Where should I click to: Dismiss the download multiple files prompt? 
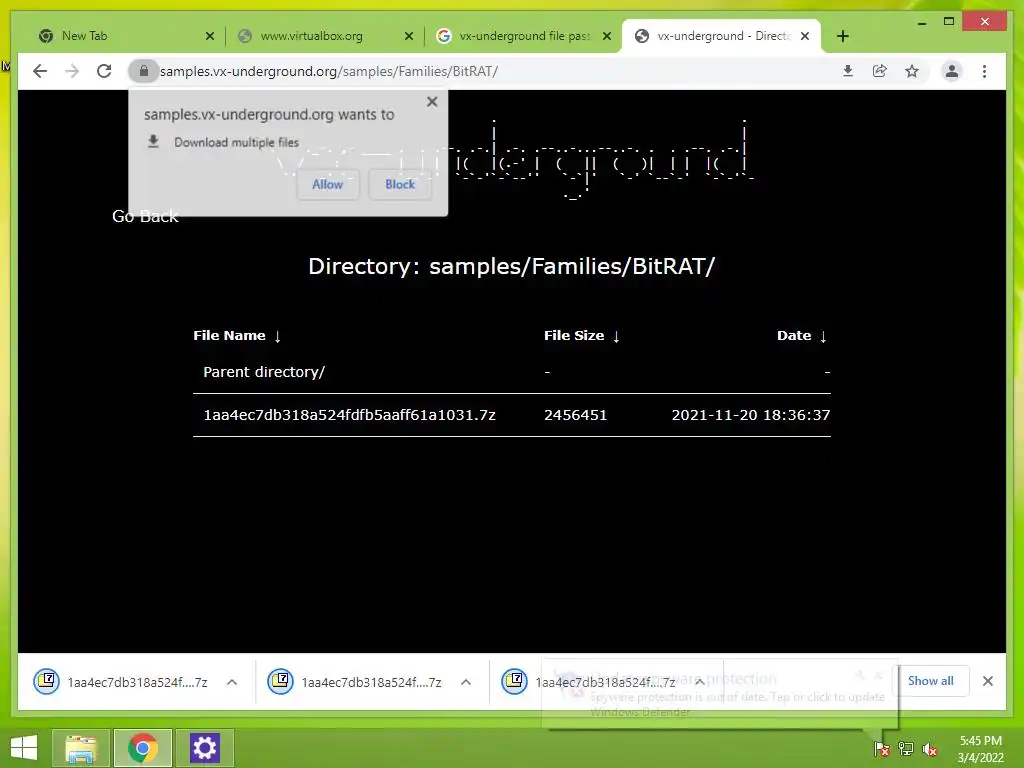(432, 102)
